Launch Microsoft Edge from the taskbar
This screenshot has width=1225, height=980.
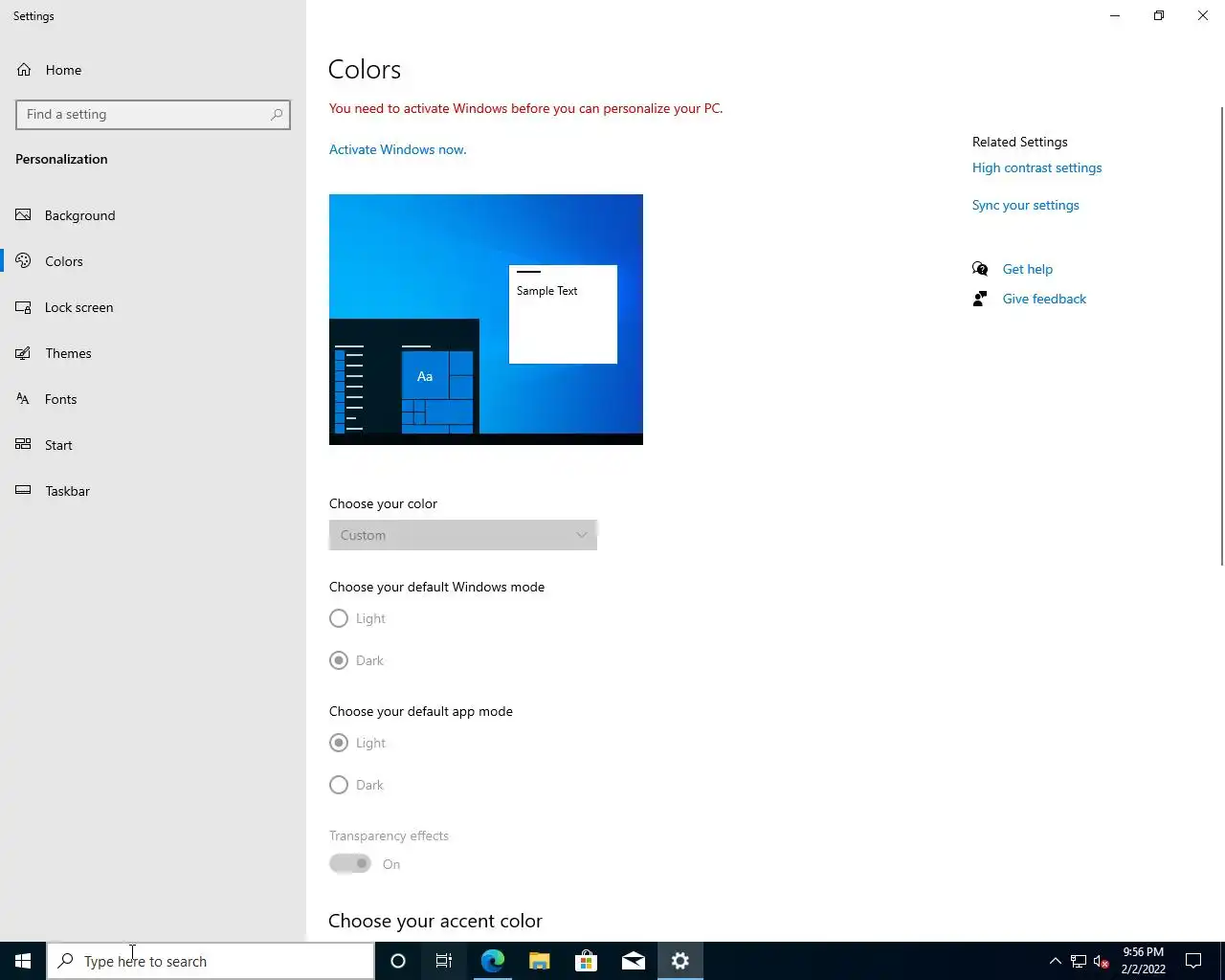tap(492, 961)
